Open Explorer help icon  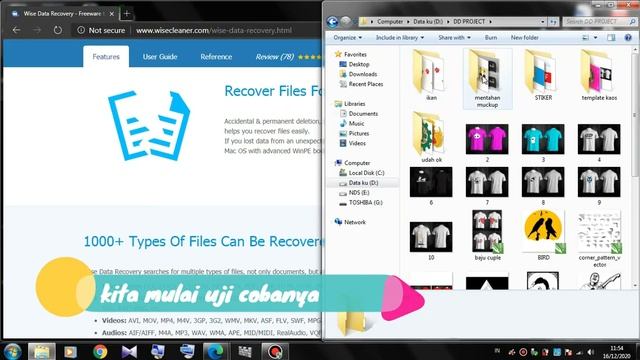click(x=628, y=38)
